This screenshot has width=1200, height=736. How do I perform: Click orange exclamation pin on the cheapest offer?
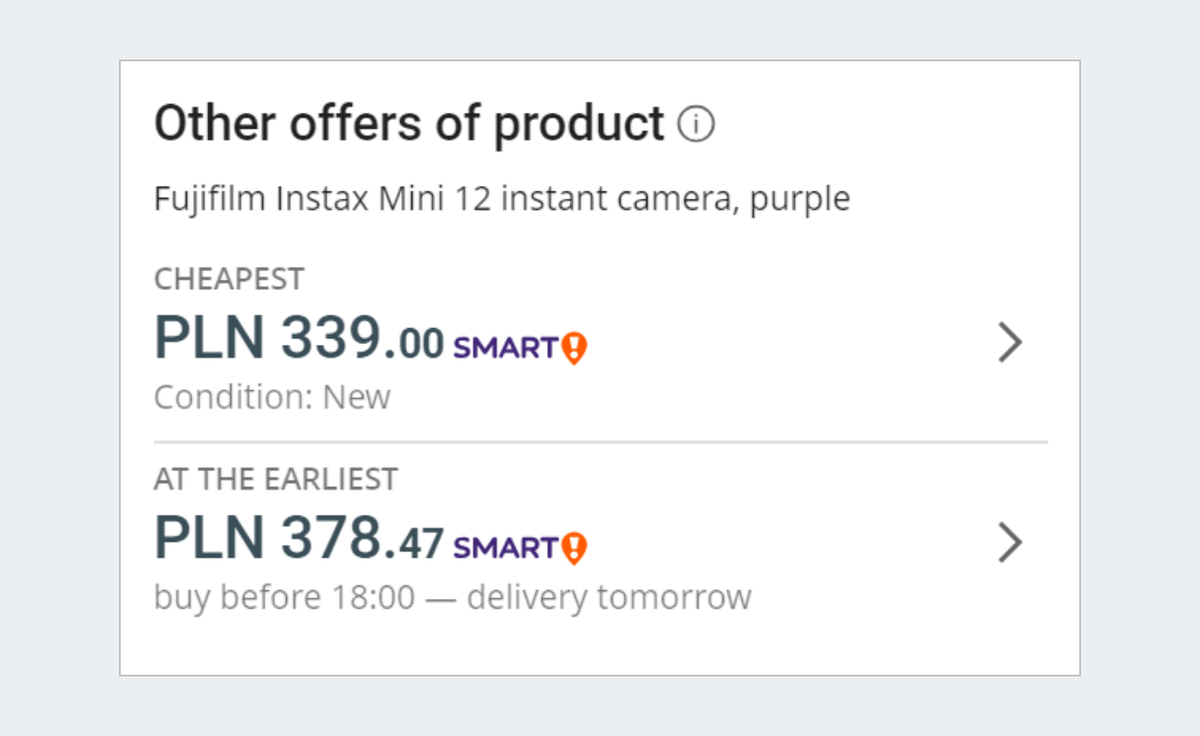coord(574,348)
